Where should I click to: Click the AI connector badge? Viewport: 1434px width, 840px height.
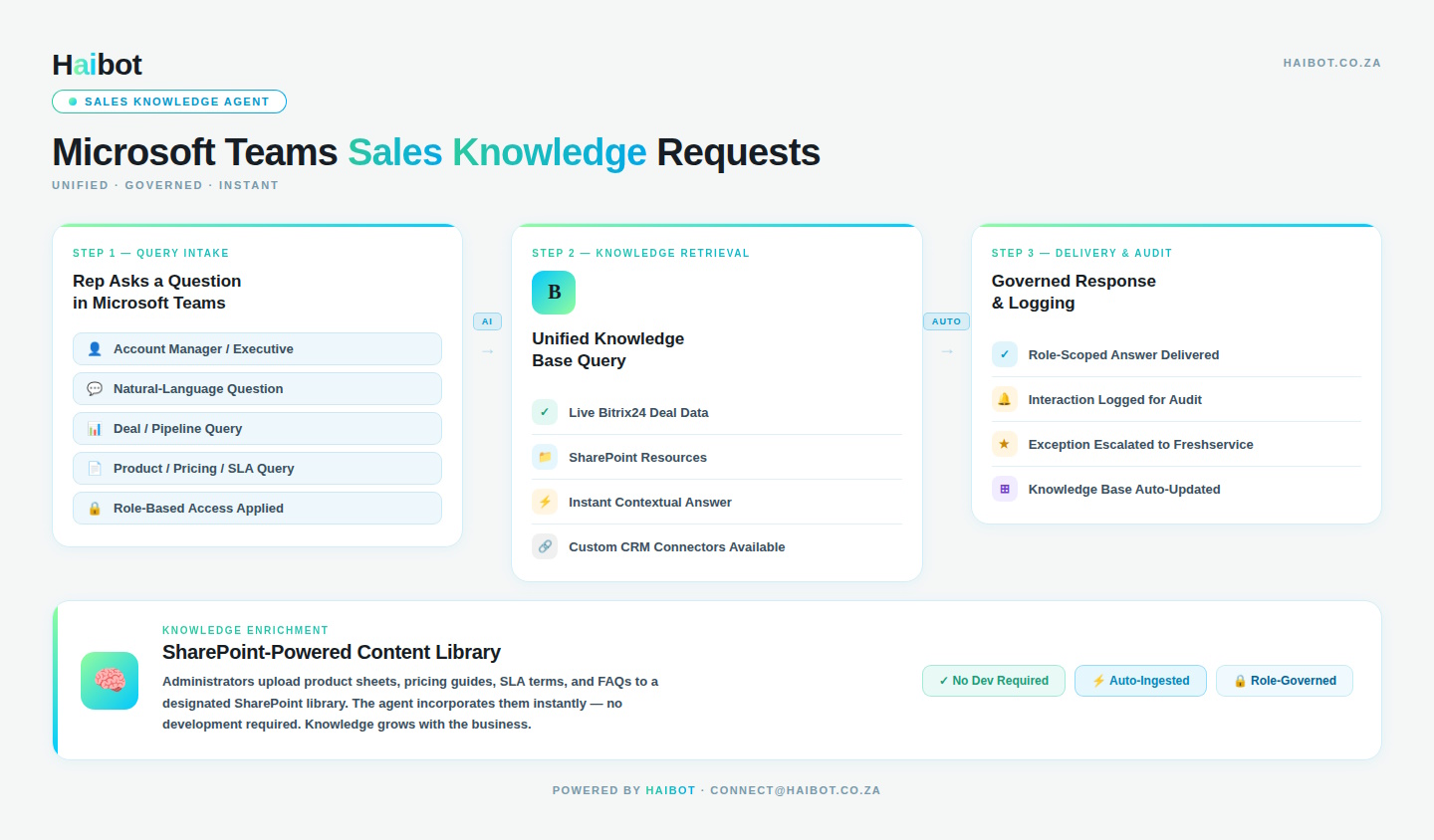(487, 321)
